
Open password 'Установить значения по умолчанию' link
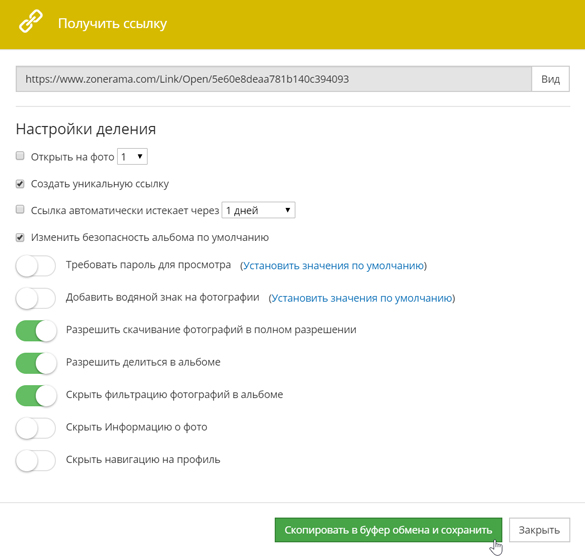[x=333, y=266]
